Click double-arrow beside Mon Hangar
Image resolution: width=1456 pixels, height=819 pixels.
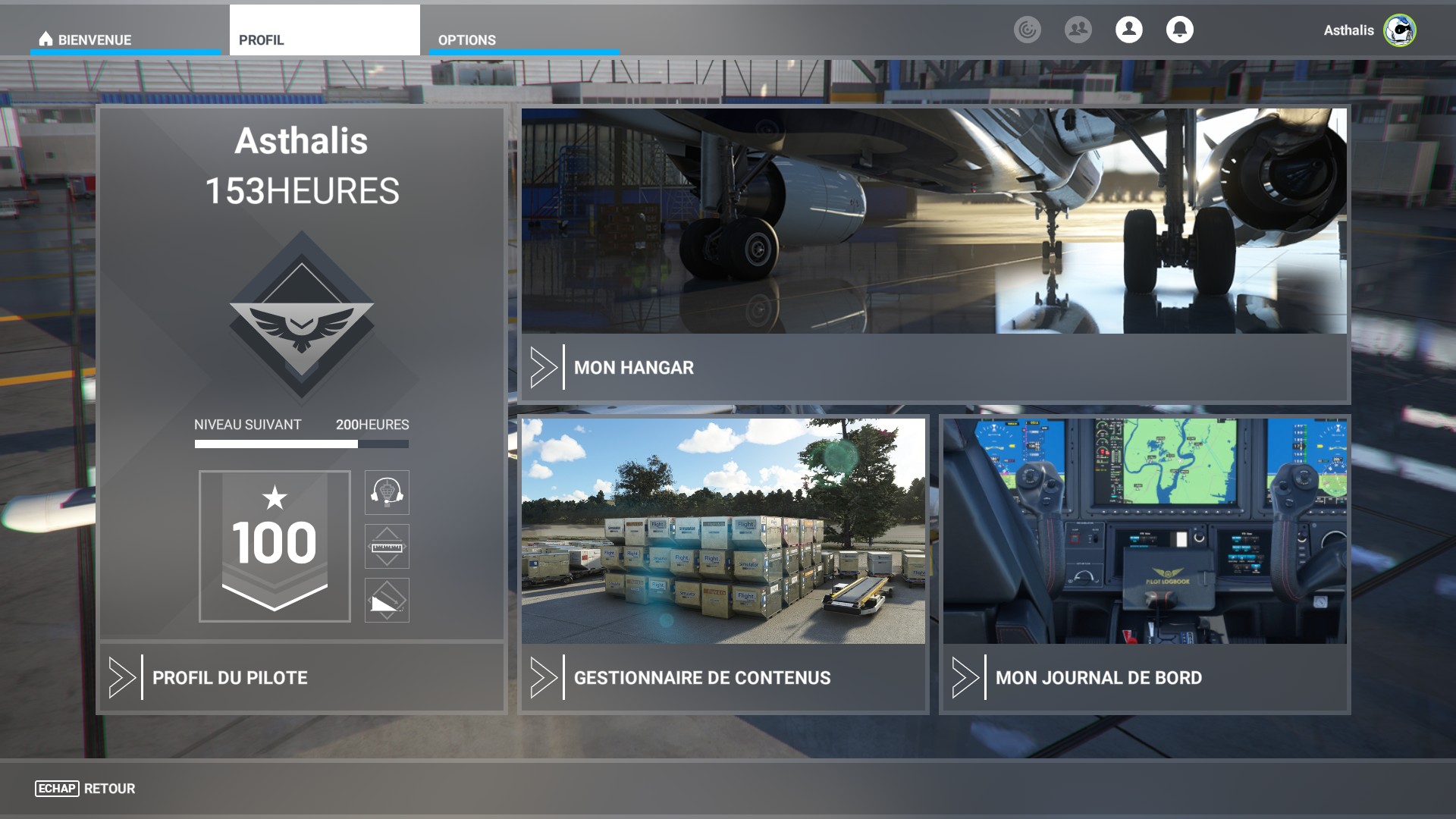coord(544,368)
